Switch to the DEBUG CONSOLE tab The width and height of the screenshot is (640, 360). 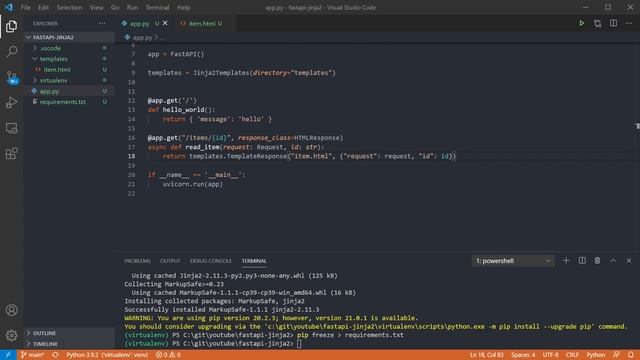click(211, 261)
